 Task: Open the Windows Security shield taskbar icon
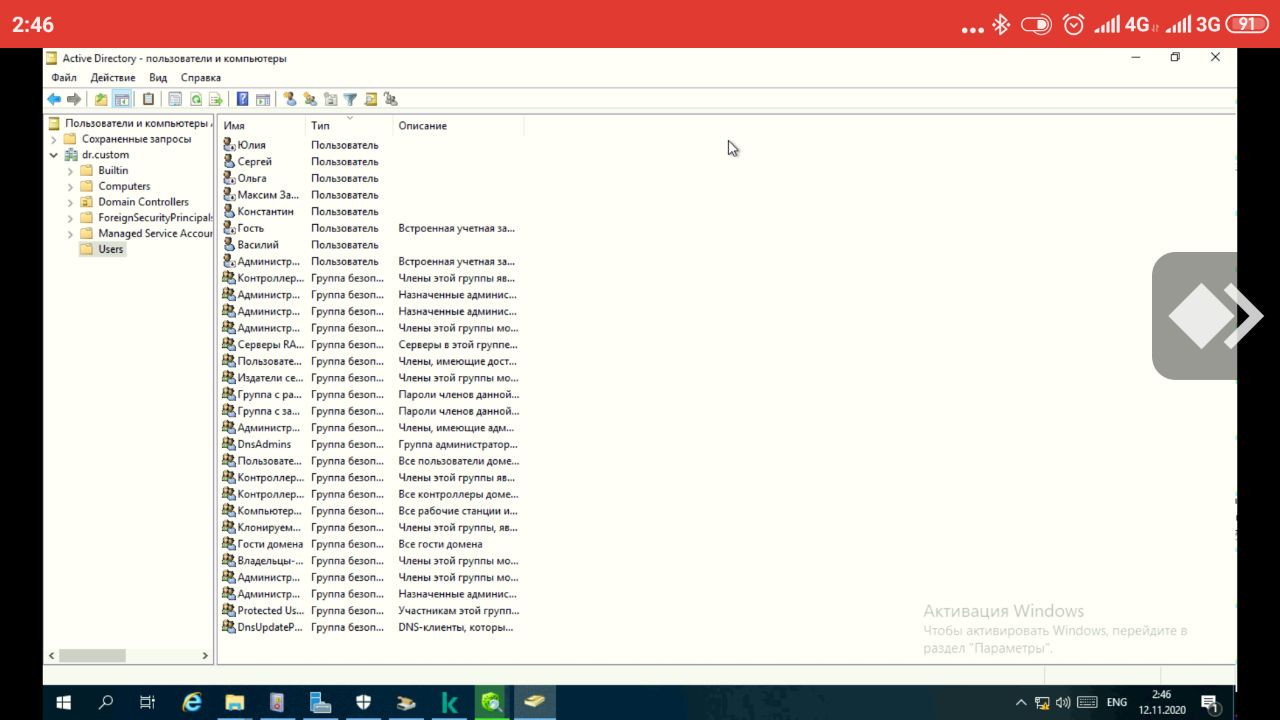coord(364,703)
